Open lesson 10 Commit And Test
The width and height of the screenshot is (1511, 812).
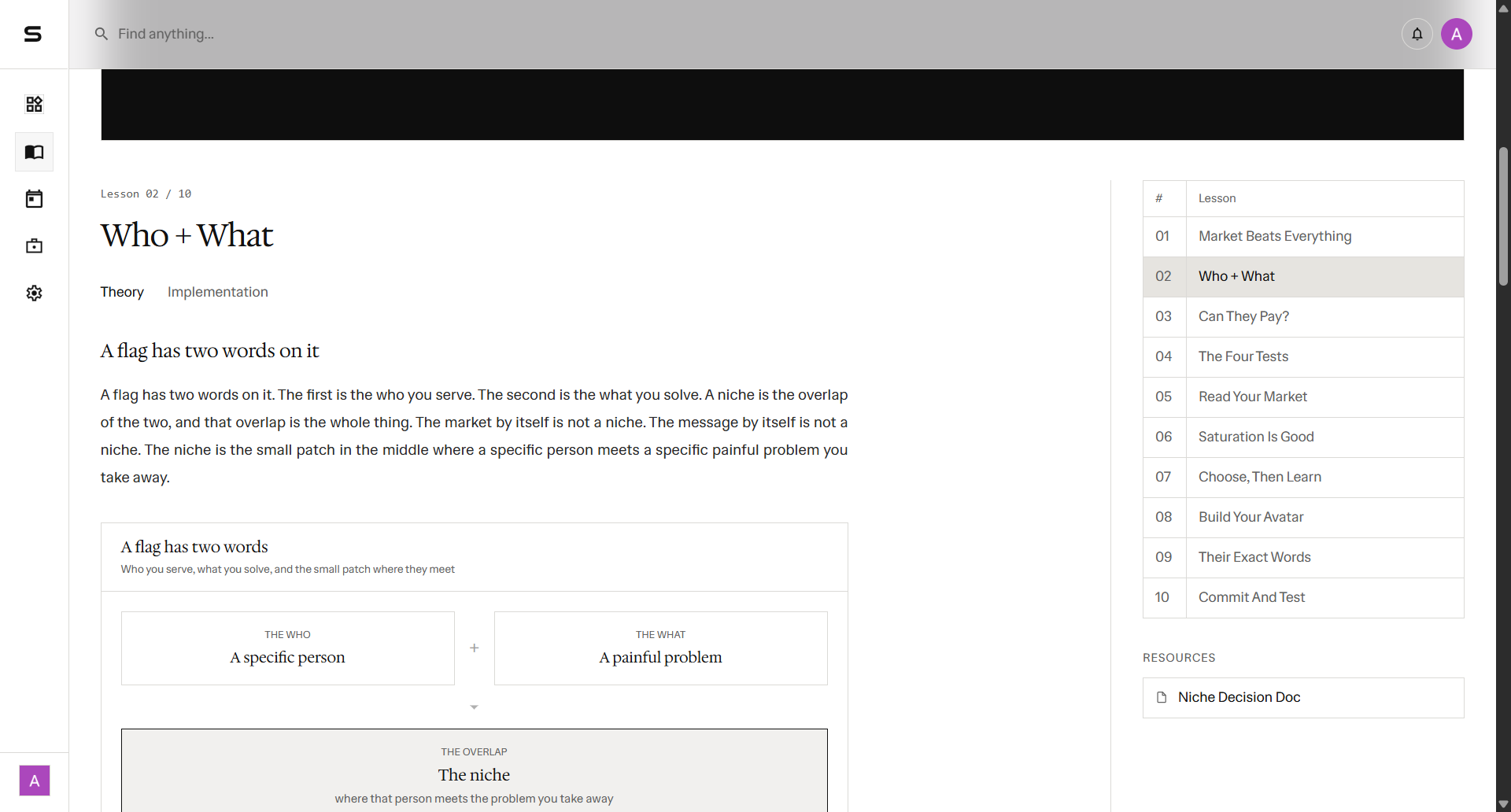pyautogui.click(x=1303, y=597)
